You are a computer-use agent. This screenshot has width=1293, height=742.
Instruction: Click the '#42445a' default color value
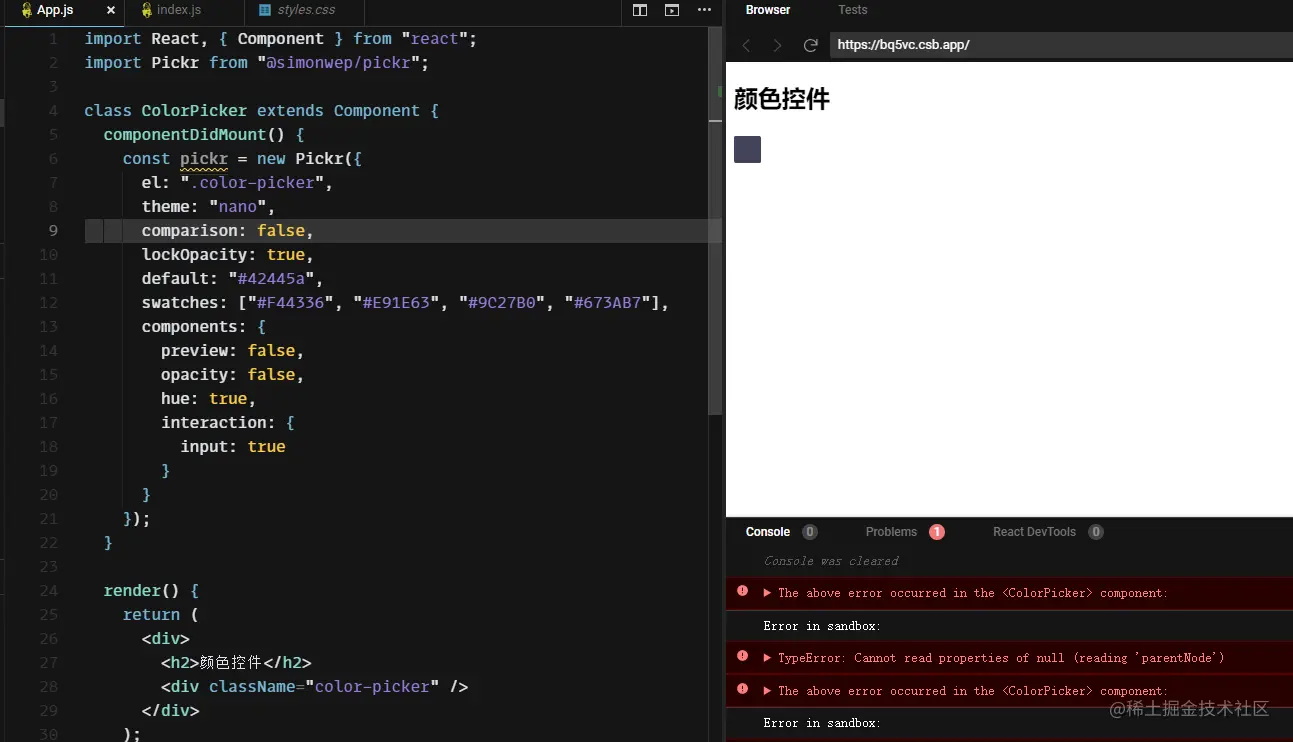(x=276, y=279)
